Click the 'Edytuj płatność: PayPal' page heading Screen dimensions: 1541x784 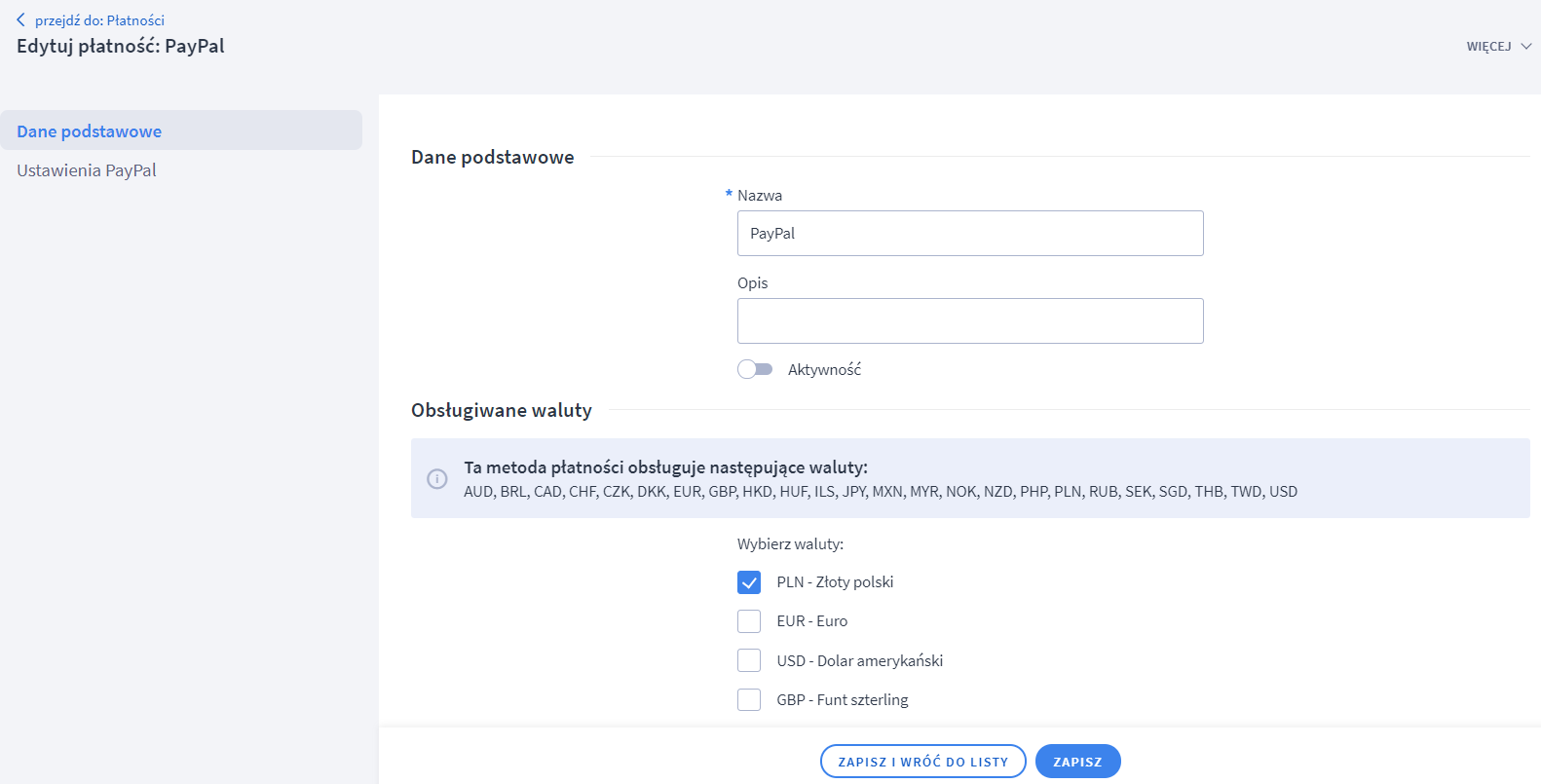point(121,46)
